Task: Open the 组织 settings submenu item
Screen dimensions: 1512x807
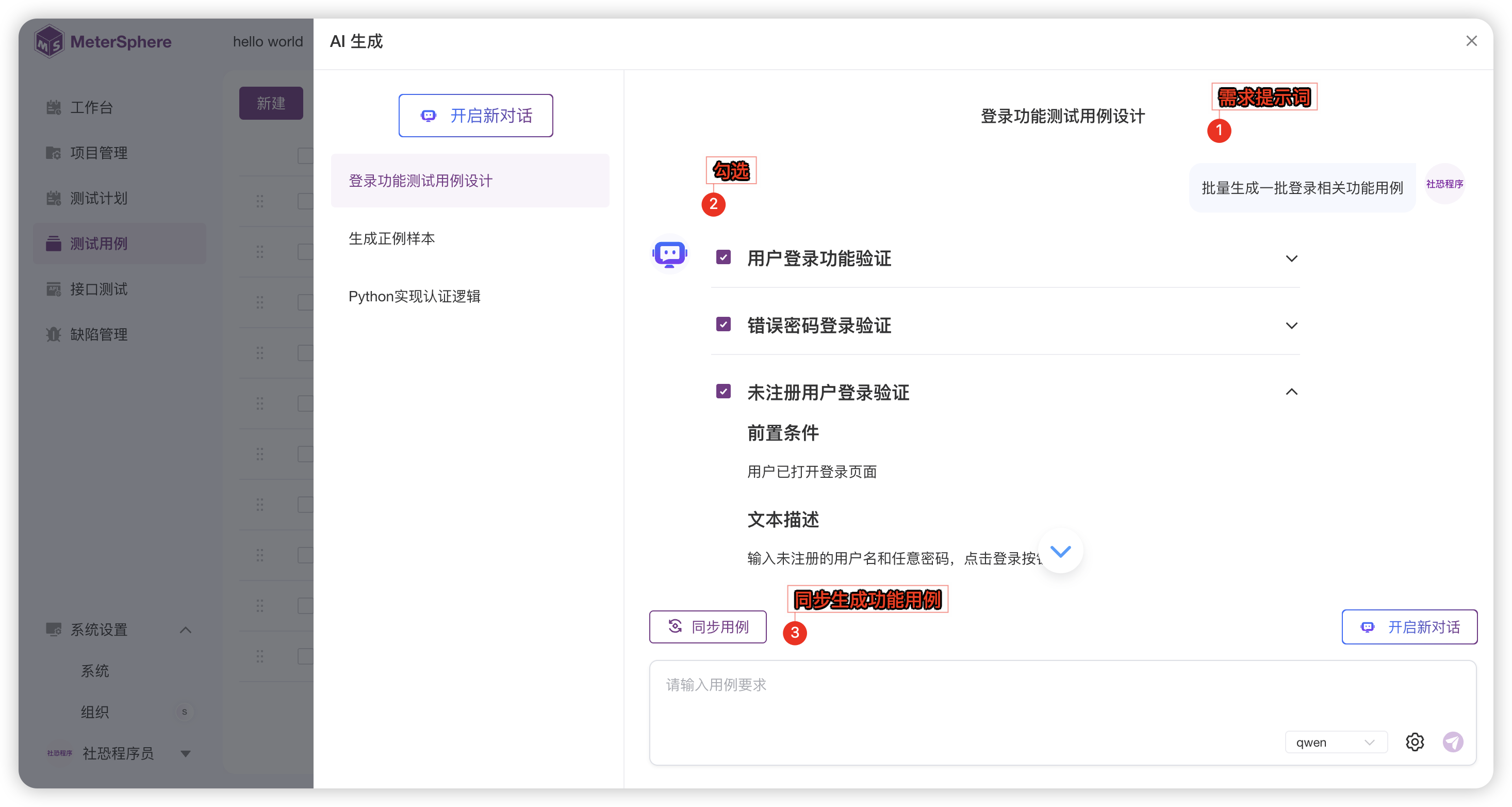Action: [x=94, y=712]
